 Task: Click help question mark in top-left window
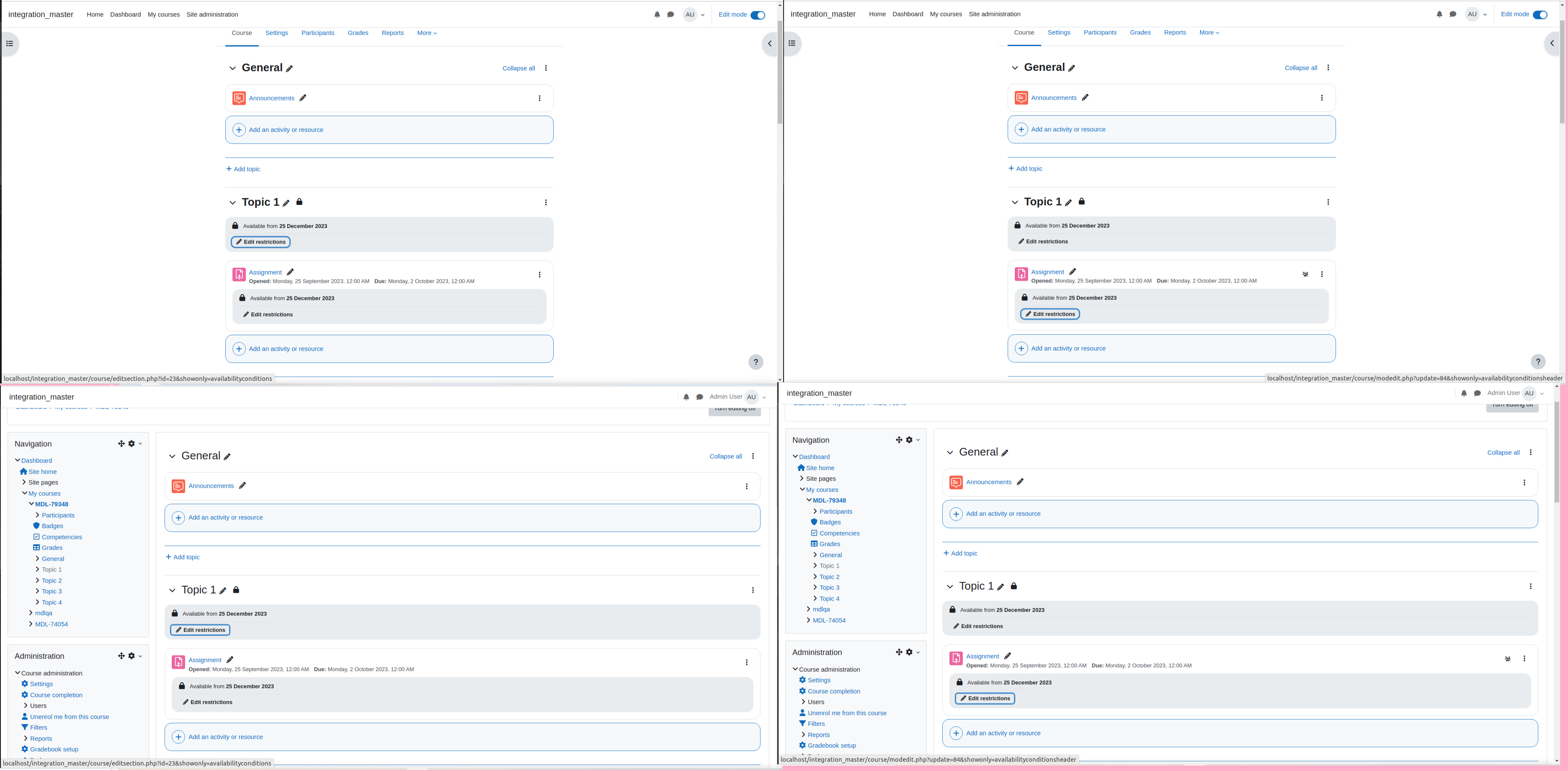tap(756, 362)
